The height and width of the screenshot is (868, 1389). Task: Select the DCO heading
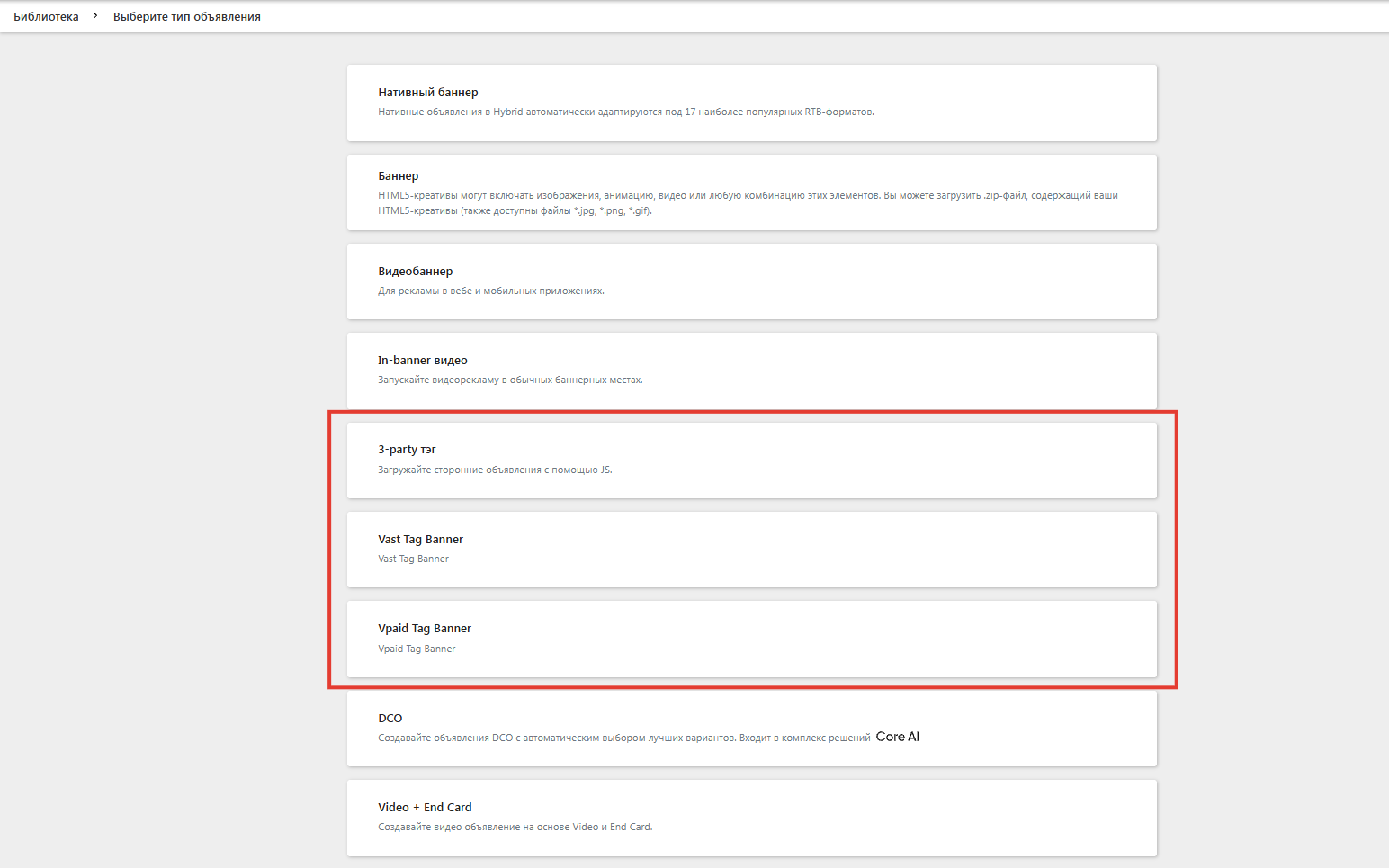click(390, 719)
